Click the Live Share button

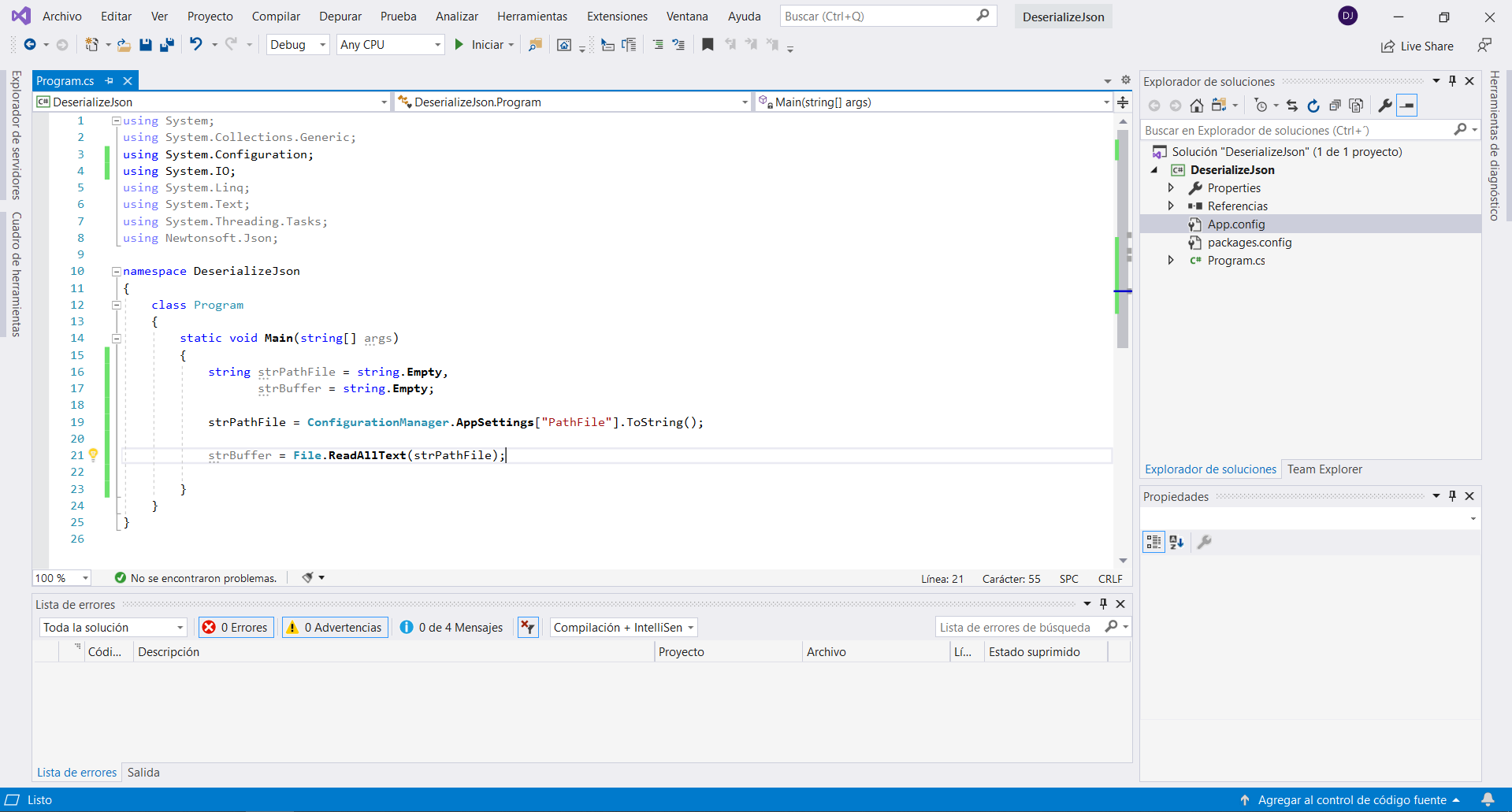(1417, 46)
